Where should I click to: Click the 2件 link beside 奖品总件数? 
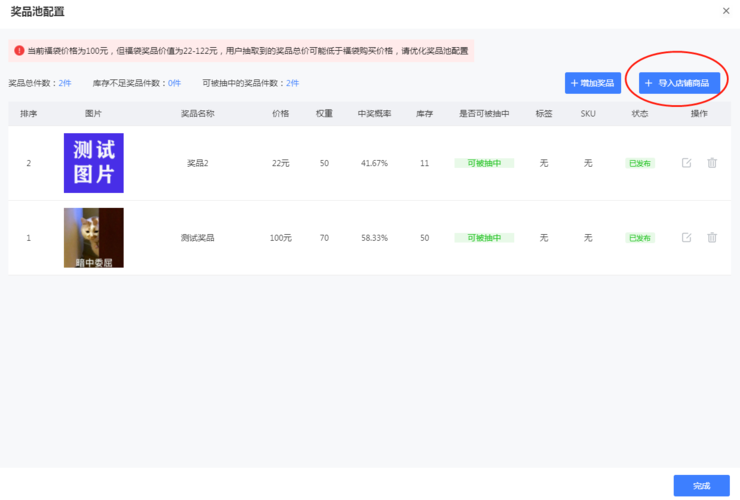65,83
